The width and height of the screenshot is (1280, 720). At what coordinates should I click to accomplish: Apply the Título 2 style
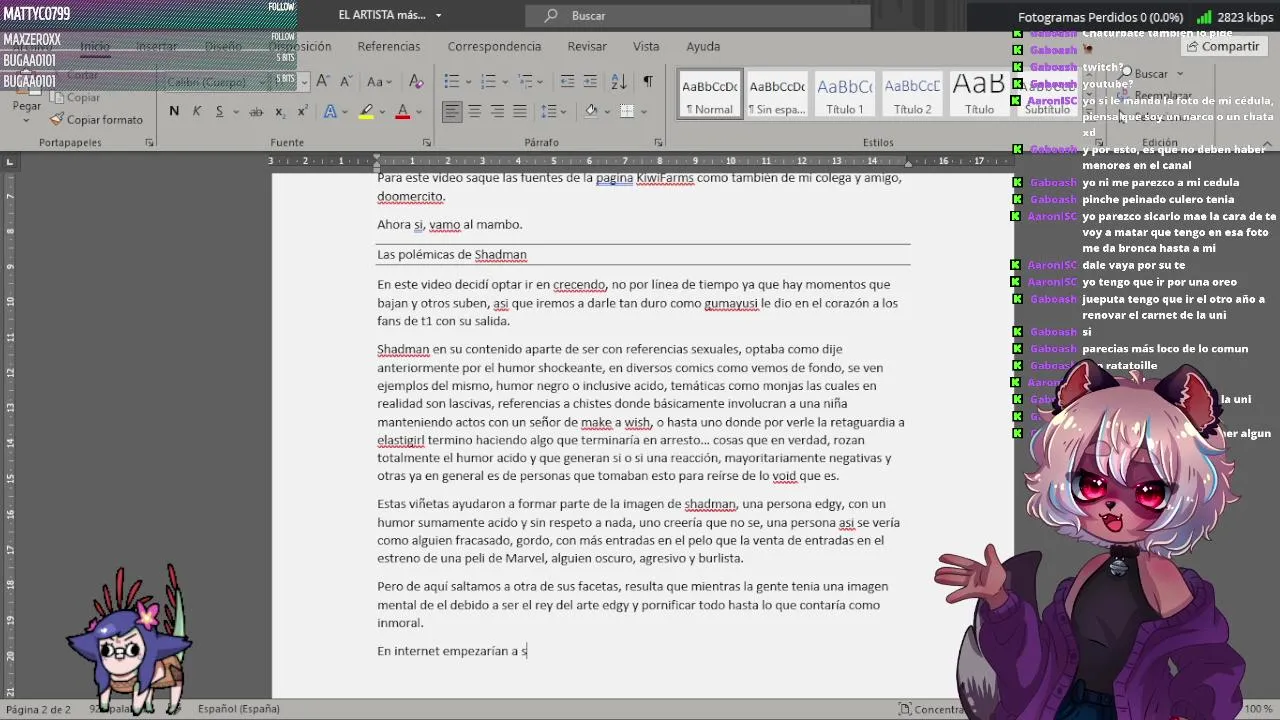(x=912, y=94)
